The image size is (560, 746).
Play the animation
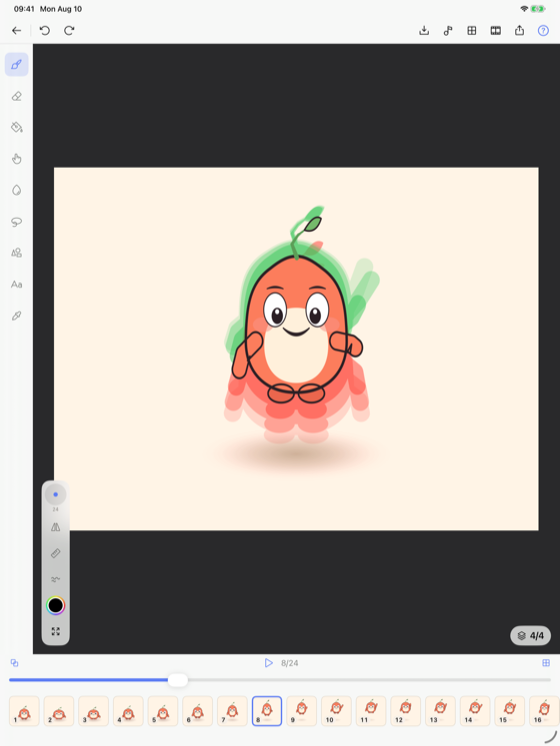coord(269,663)
